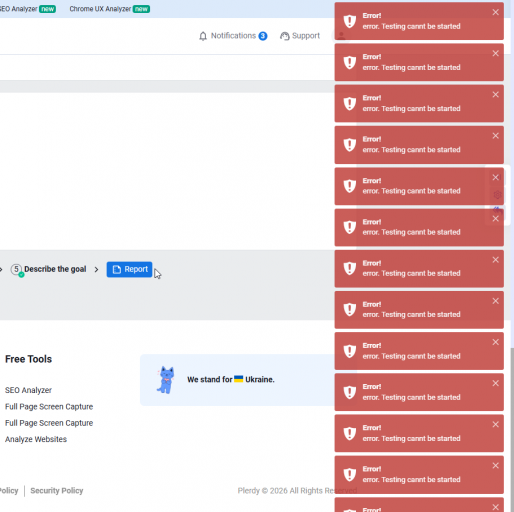The height and width of the screenshot is (512, 514).
Task: Click the Notifications count badge showing 3
Action: click(x=263, y=36)
